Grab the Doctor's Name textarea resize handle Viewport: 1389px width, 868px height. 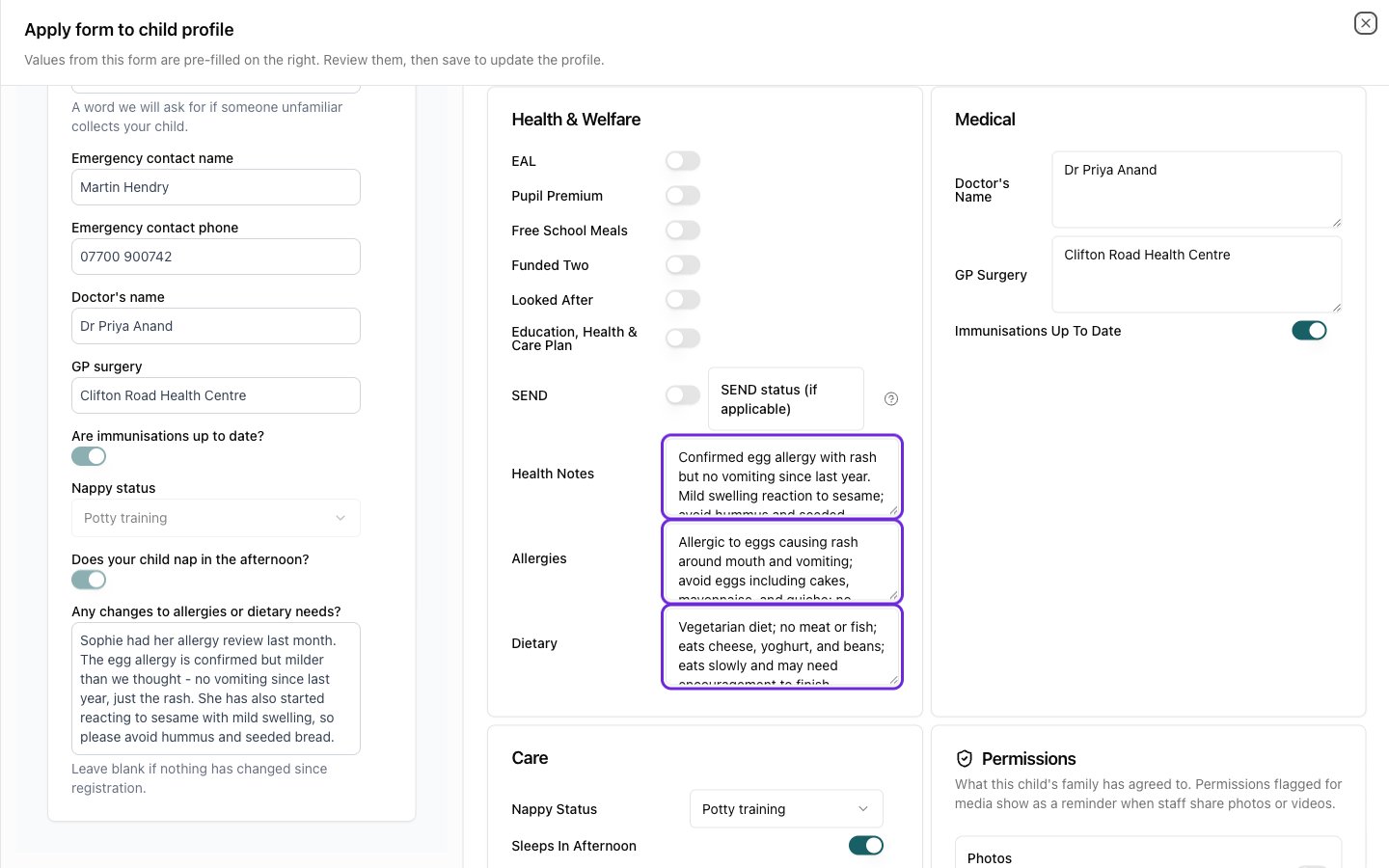1336,223
